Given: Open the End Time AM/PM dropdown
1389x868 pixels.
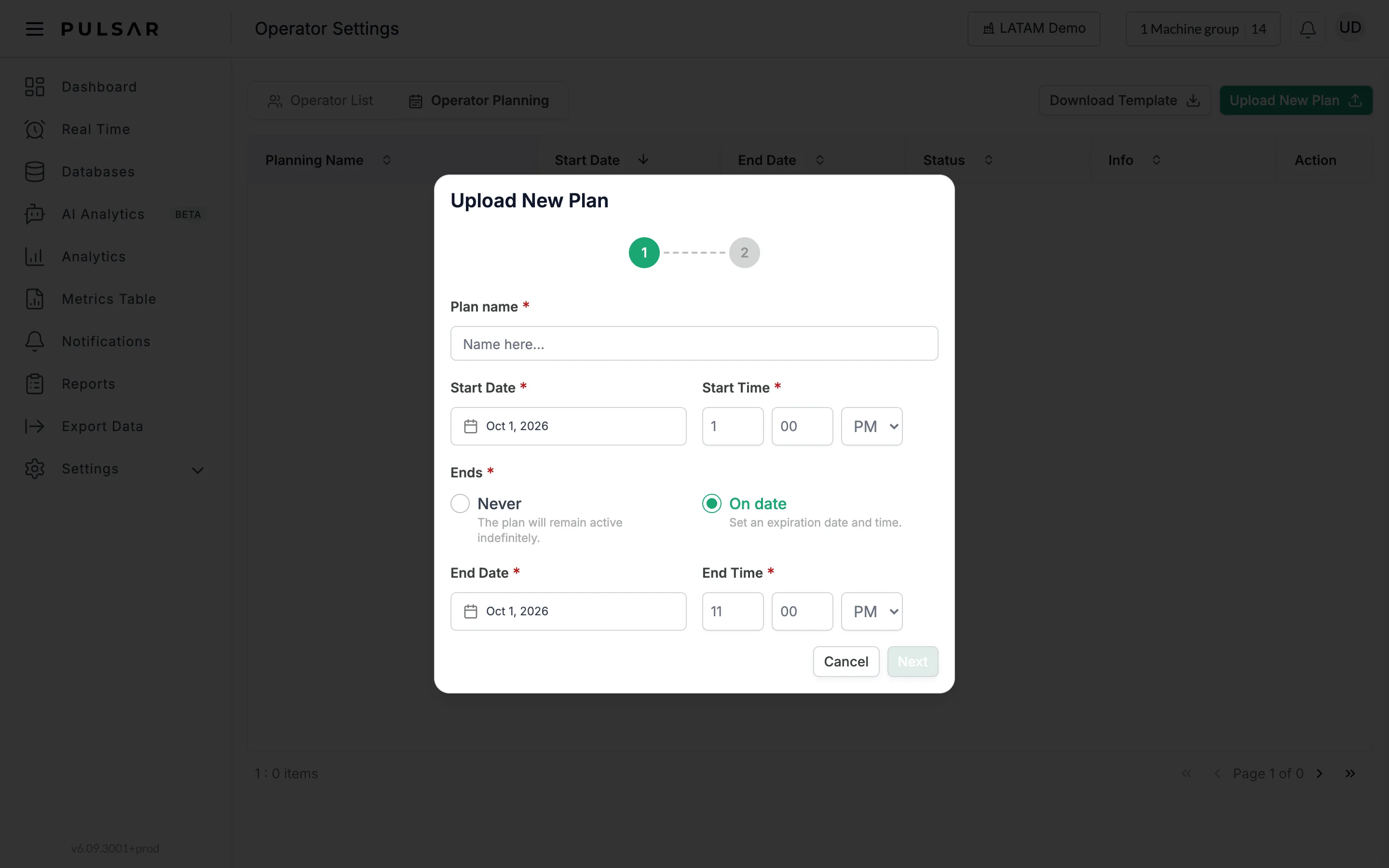Looking at the screenshot, I should coord(872,611).
